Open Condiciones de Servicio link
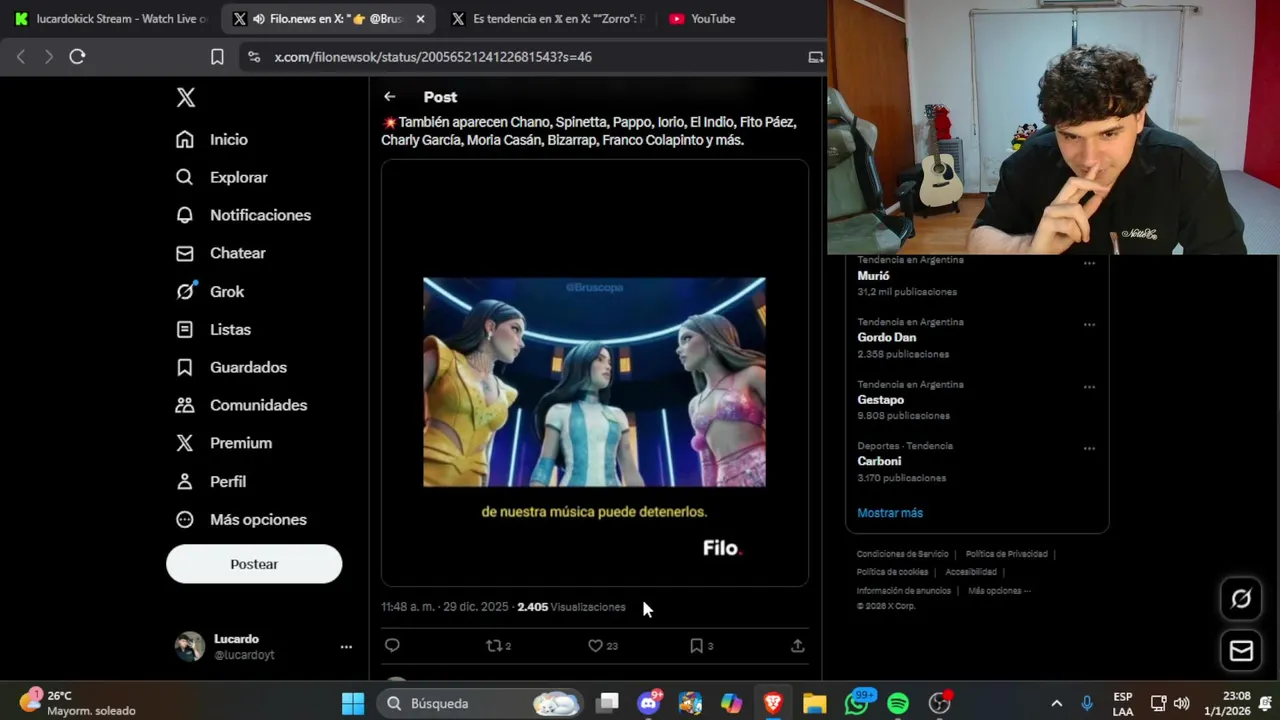This screenshot has height=720, width=1280. (x=902, y=554)
